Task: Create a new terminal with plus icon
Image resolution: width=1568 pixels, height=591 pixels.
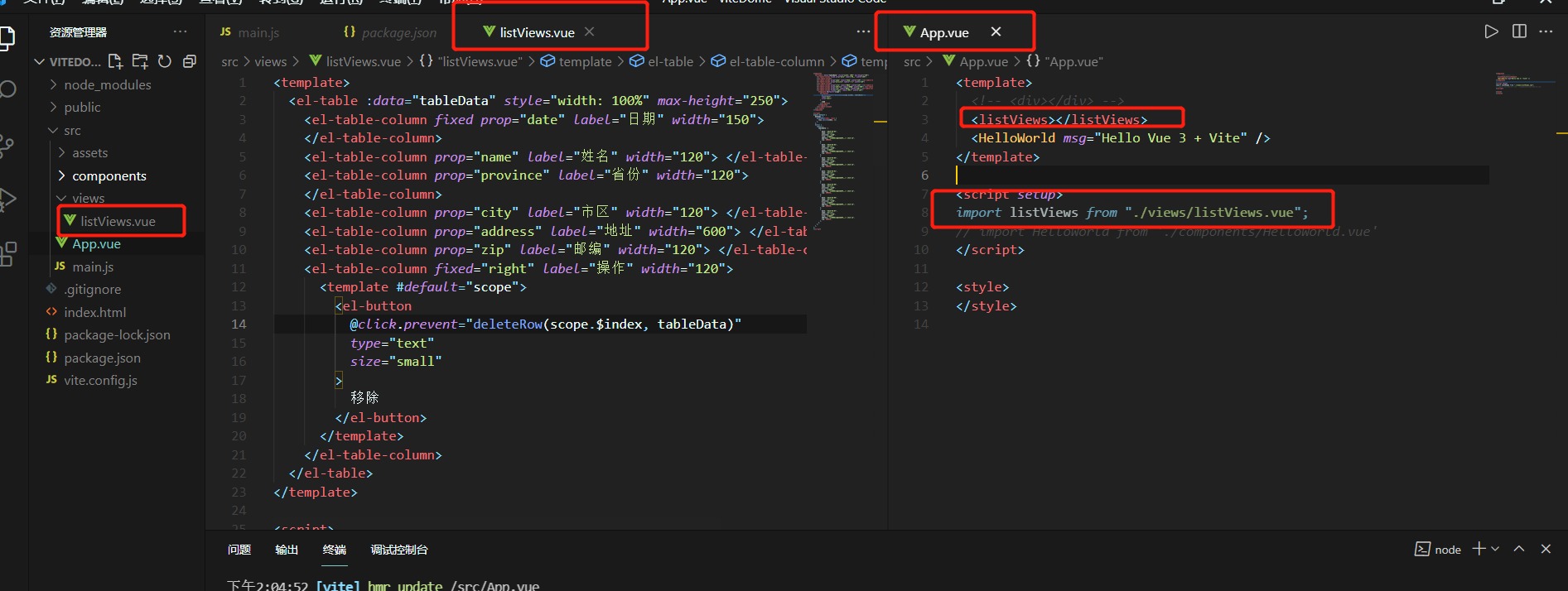Action: pos(1479,549)
